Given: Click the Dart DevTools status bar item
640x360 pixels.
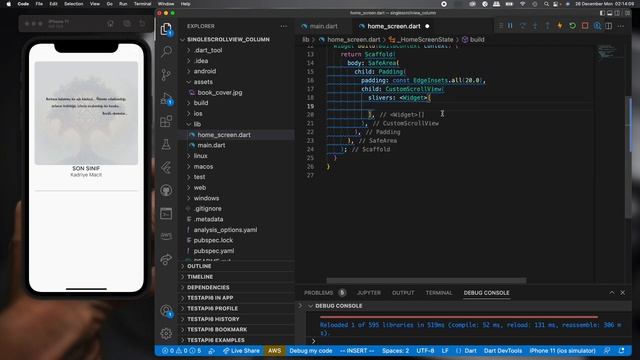Looking at the screenshot, I should [503, 351].
